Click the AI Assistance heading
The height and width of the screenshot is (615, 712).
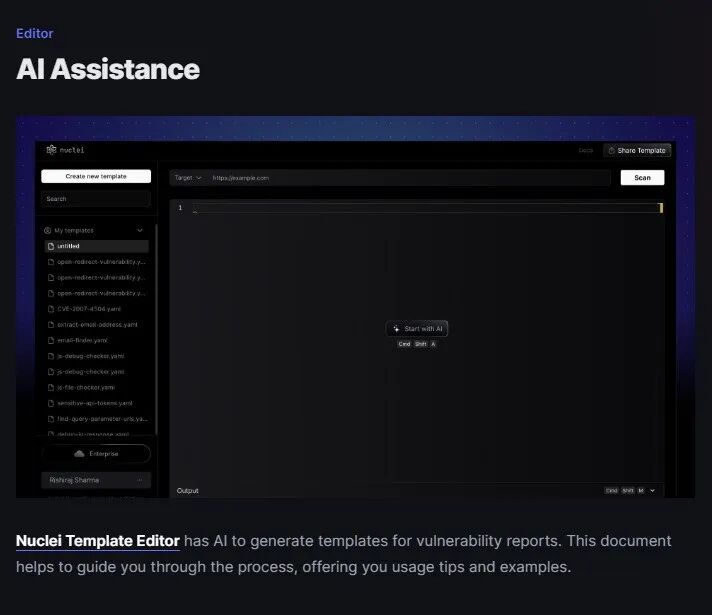[x=108, y=69]
